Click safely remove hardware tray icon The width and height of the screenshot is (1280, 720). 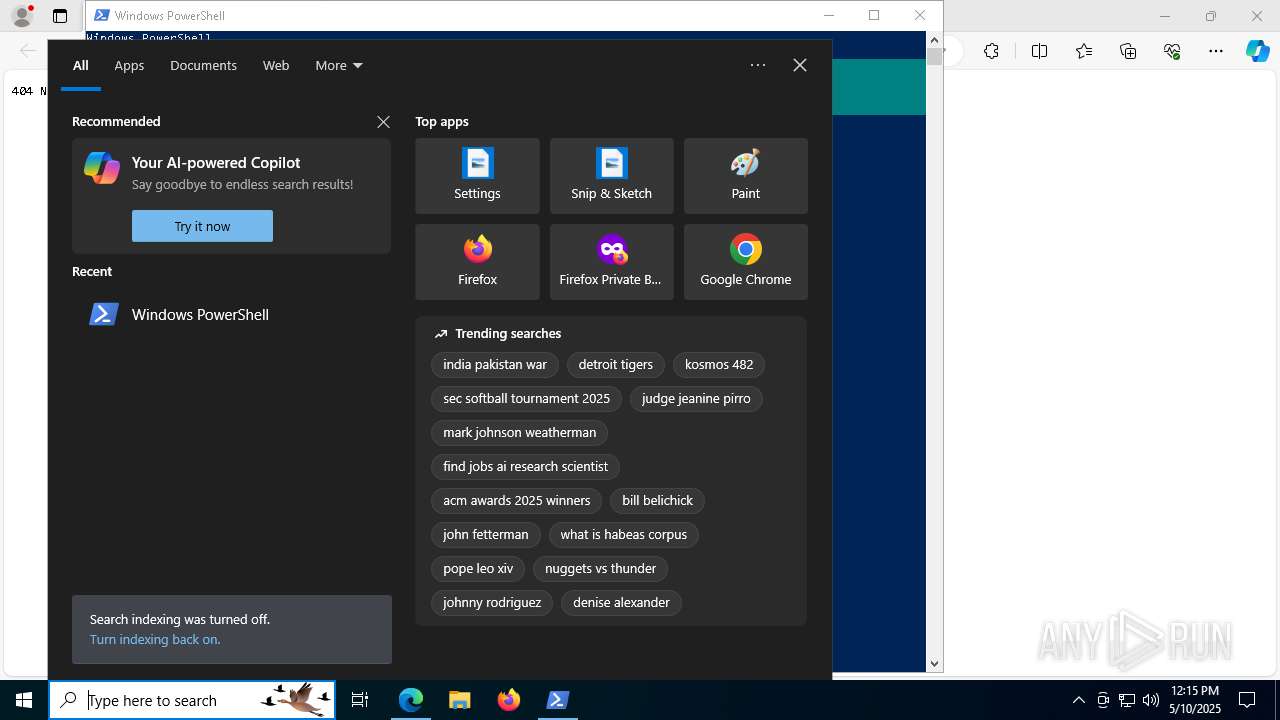click(x=1103, y=700)
